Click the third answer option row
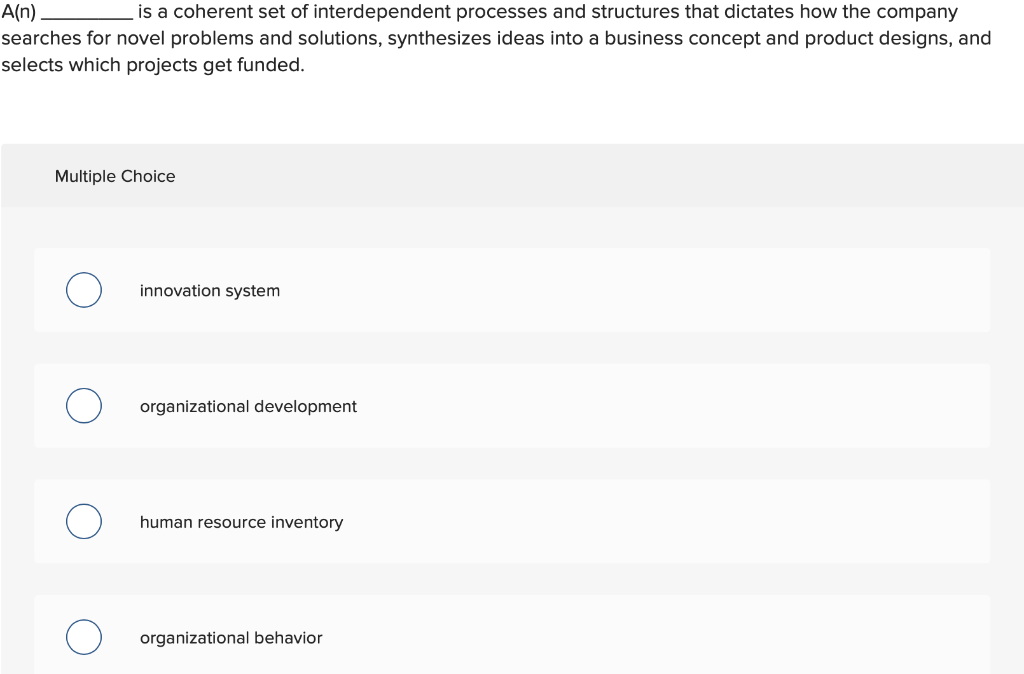Image resolution: width=1024 pixels, height=674 pixels. 512,521
